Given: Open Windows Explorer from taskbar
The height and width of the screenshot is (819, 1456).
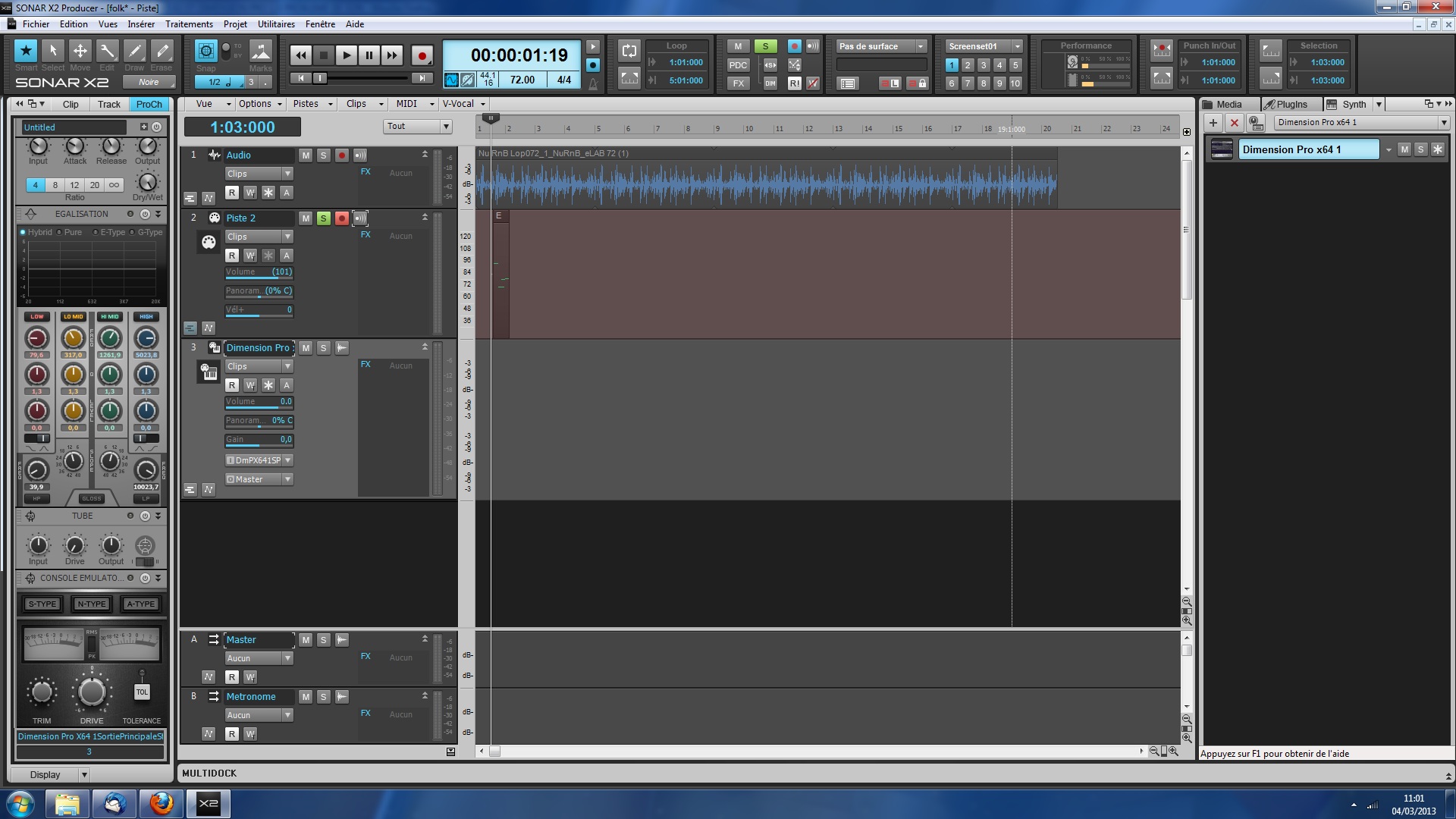Looking at the screenshot, I should point(67,803).
